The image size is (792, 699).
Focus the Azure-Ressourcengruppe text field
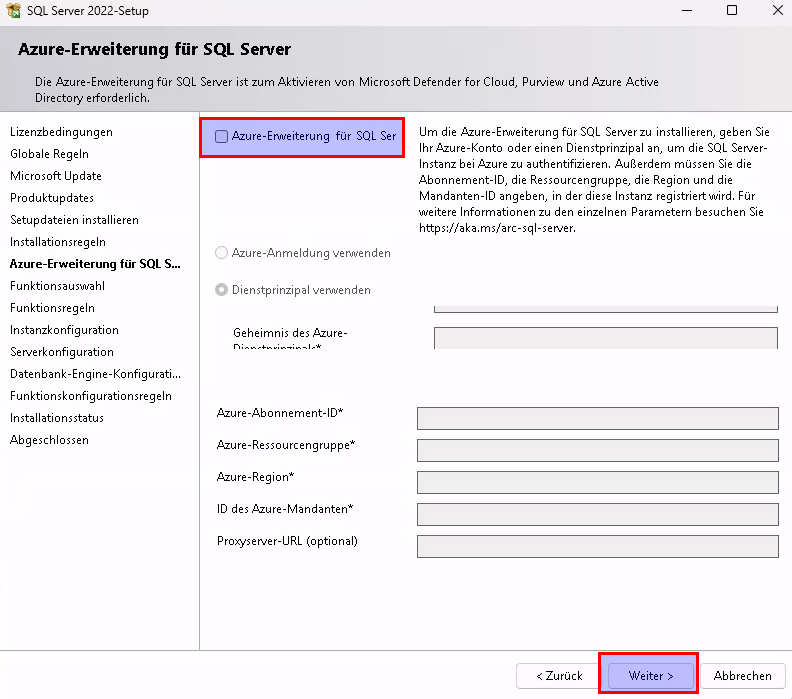[x=597, y=450]
